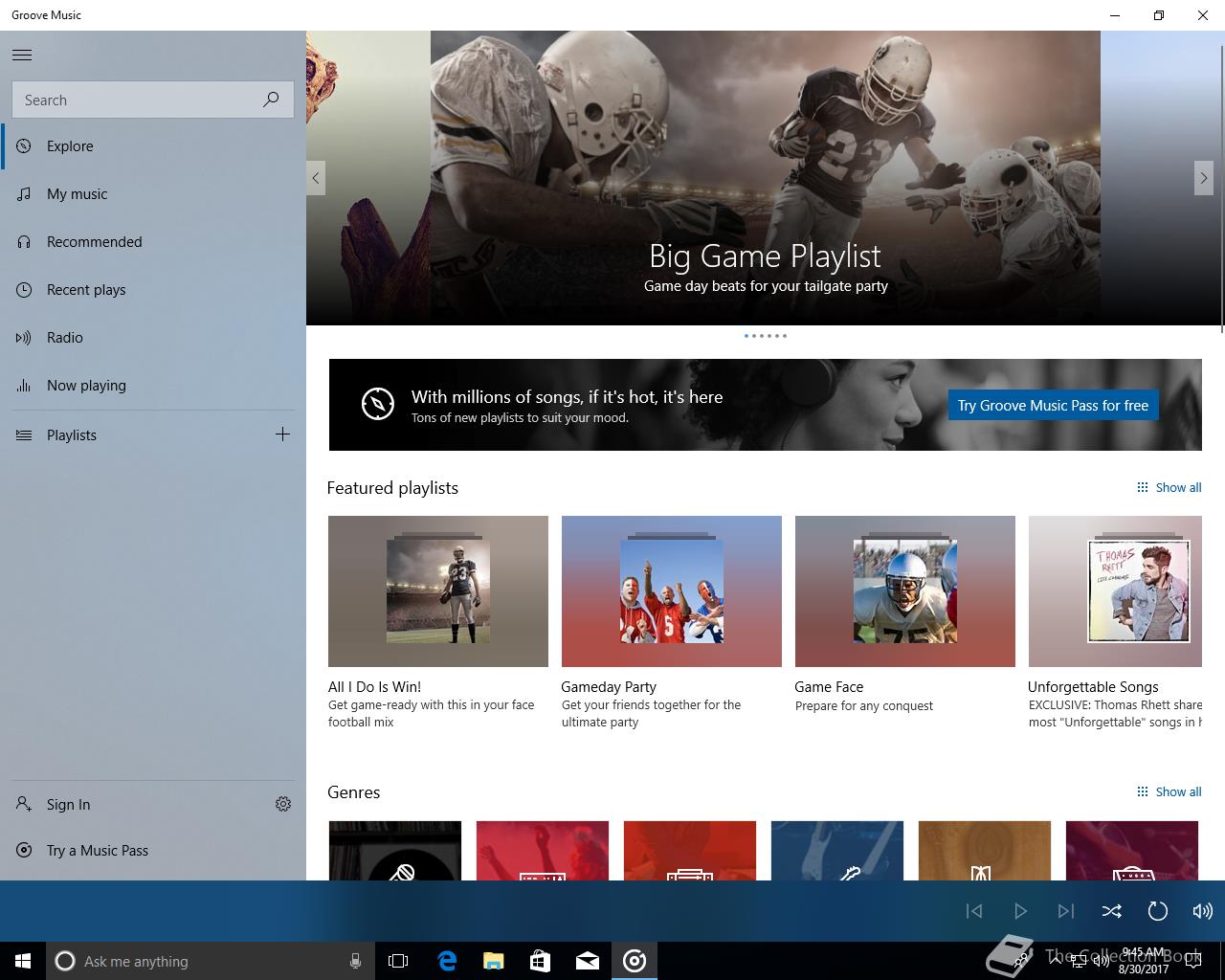Screen dimensions: 1225x980
Task: Toggle shuffle playback
Action: 1112,911
